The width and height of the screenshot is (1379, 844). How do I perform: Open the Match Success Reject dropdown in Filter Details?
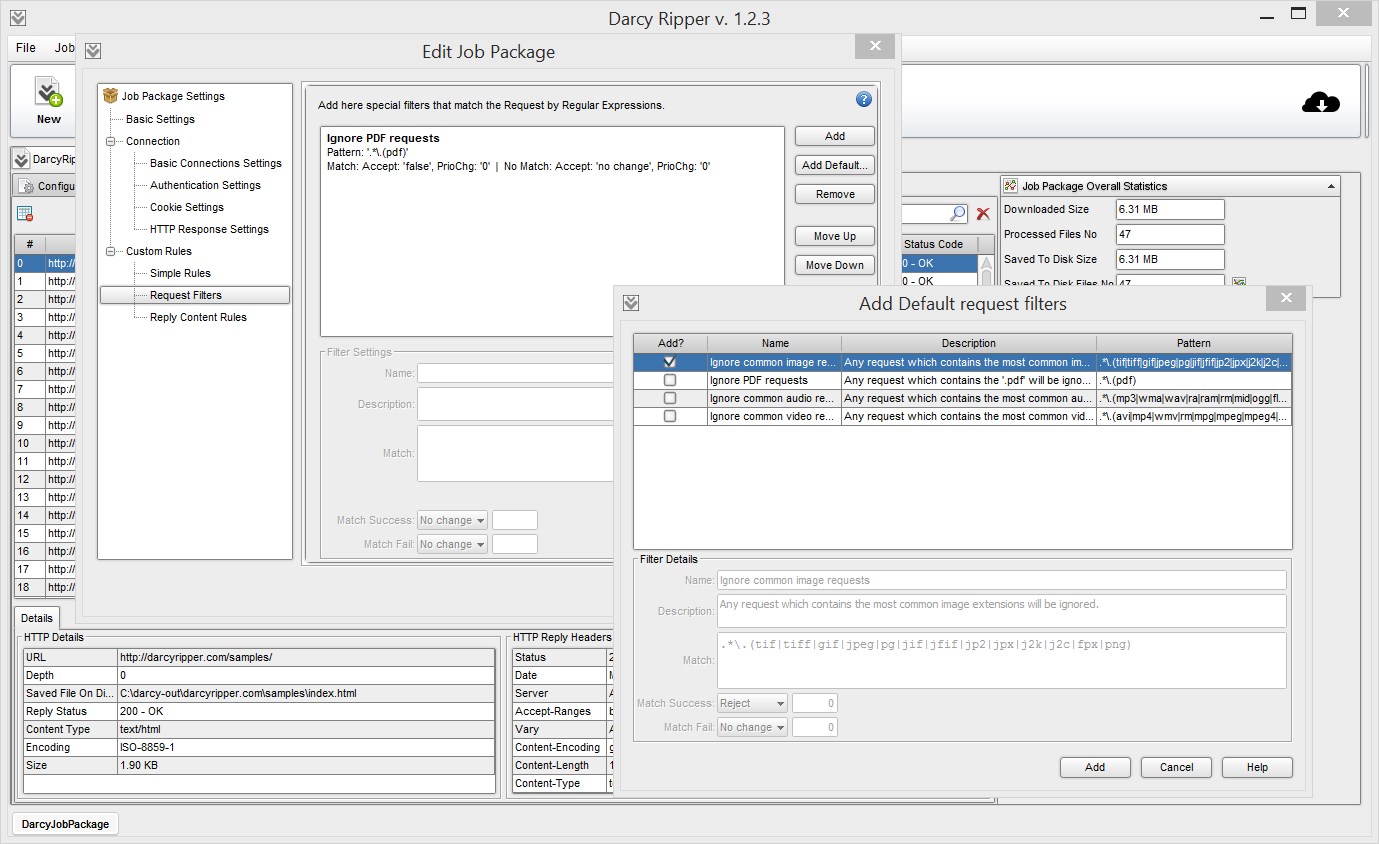[x=752, y=703]
